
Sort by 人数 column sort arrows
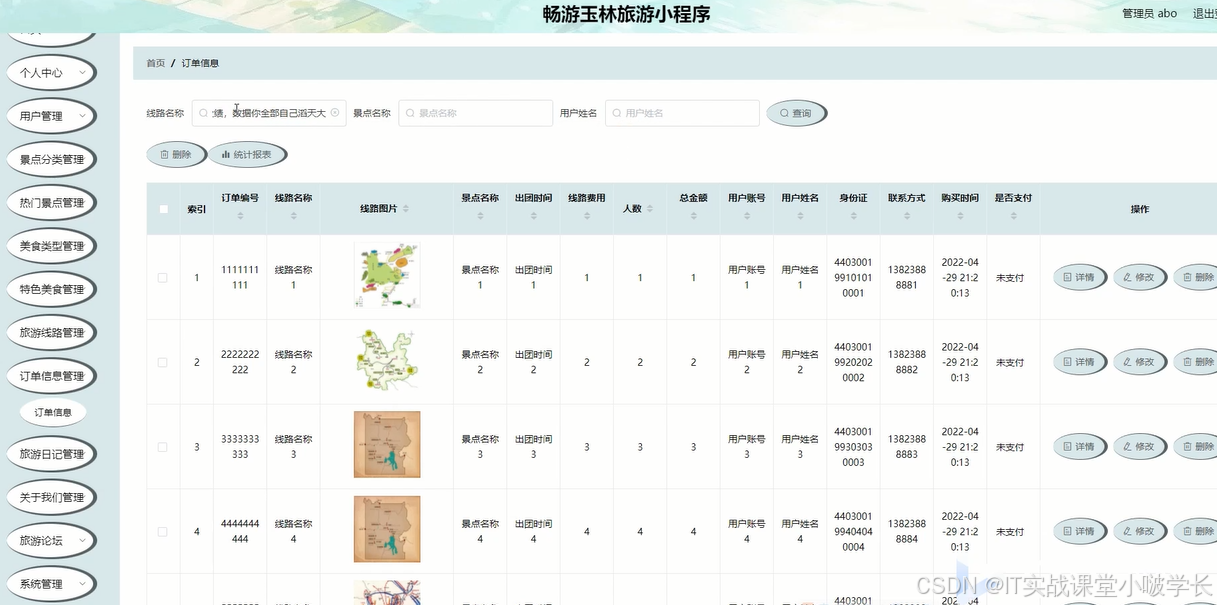coord(650,209)
